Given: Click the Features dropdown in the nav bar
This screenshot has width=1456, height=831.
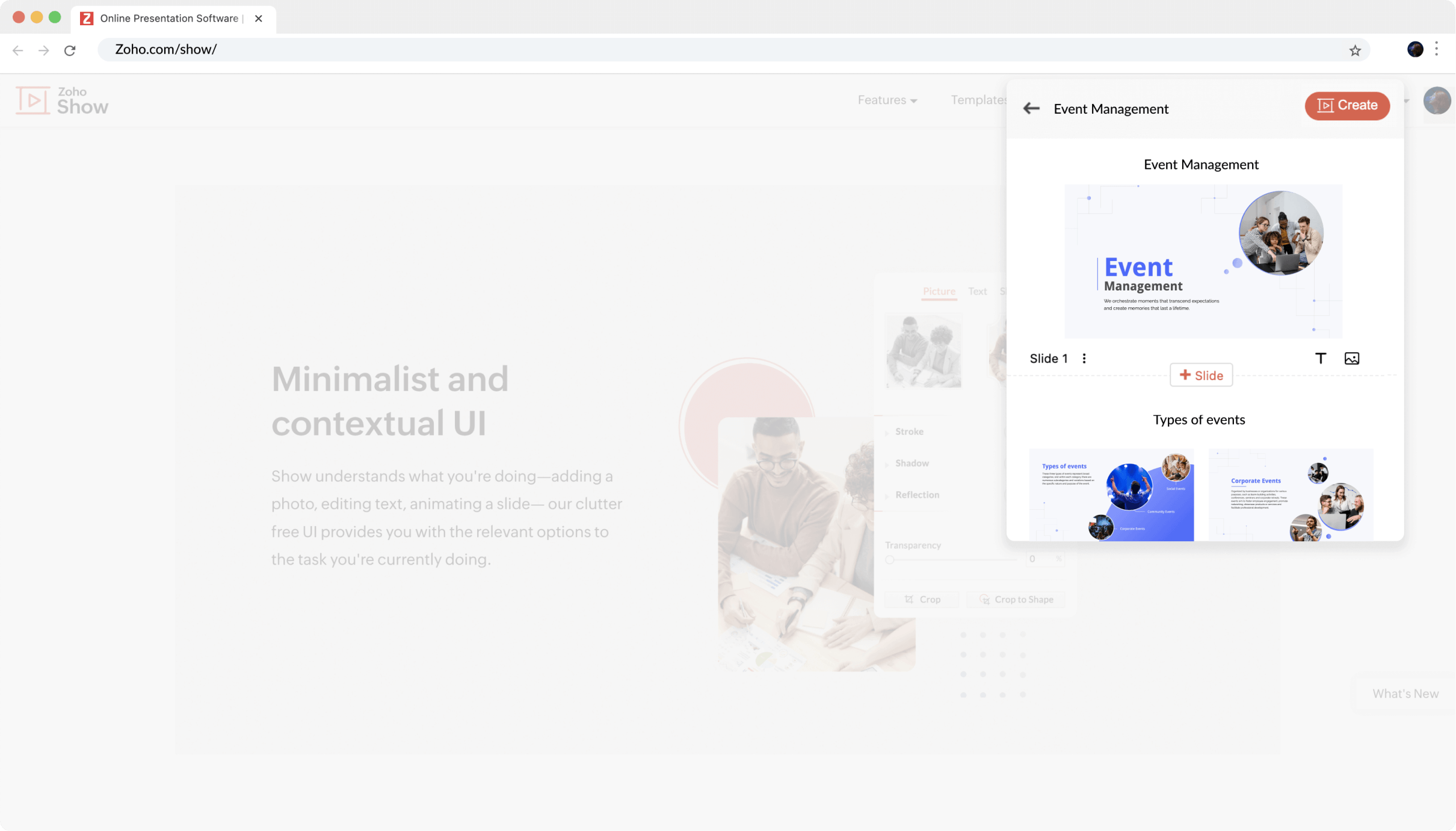Looking at the screenshot, I should (886, 99).
